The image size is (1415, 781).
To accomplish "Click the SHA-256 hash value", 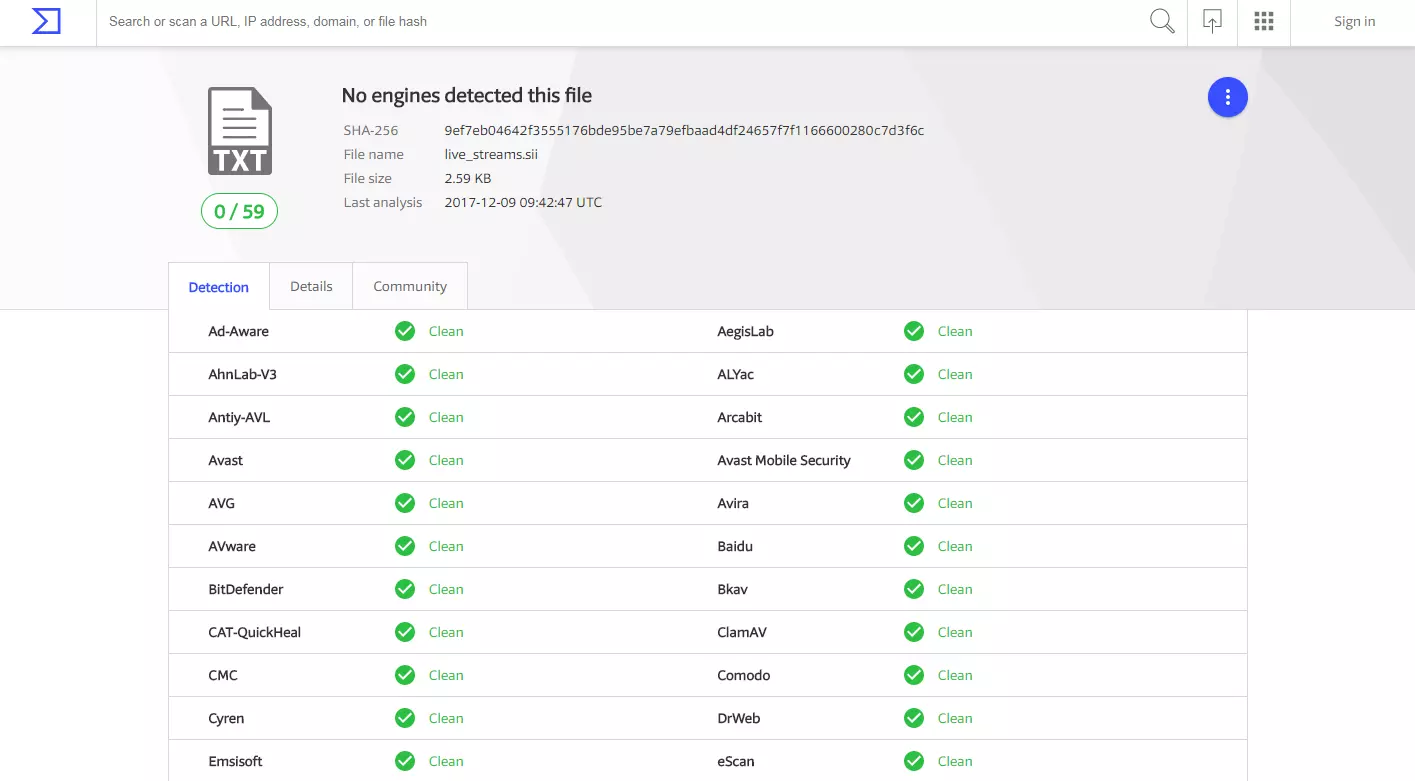I will (x=684, y=130).
